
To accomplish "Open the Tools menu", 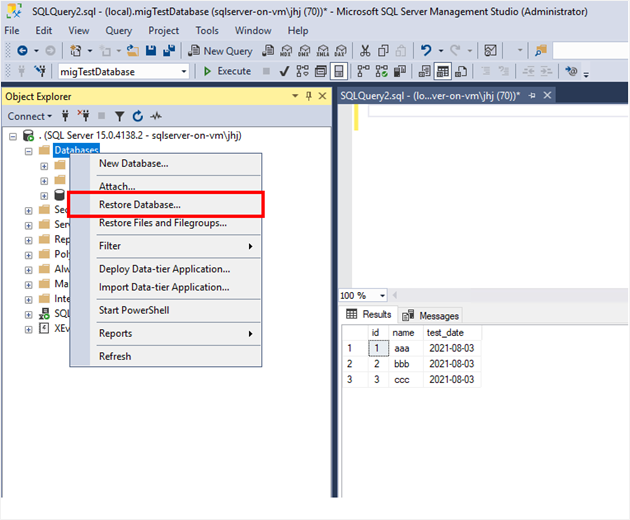I will click(x=207, y=31).
